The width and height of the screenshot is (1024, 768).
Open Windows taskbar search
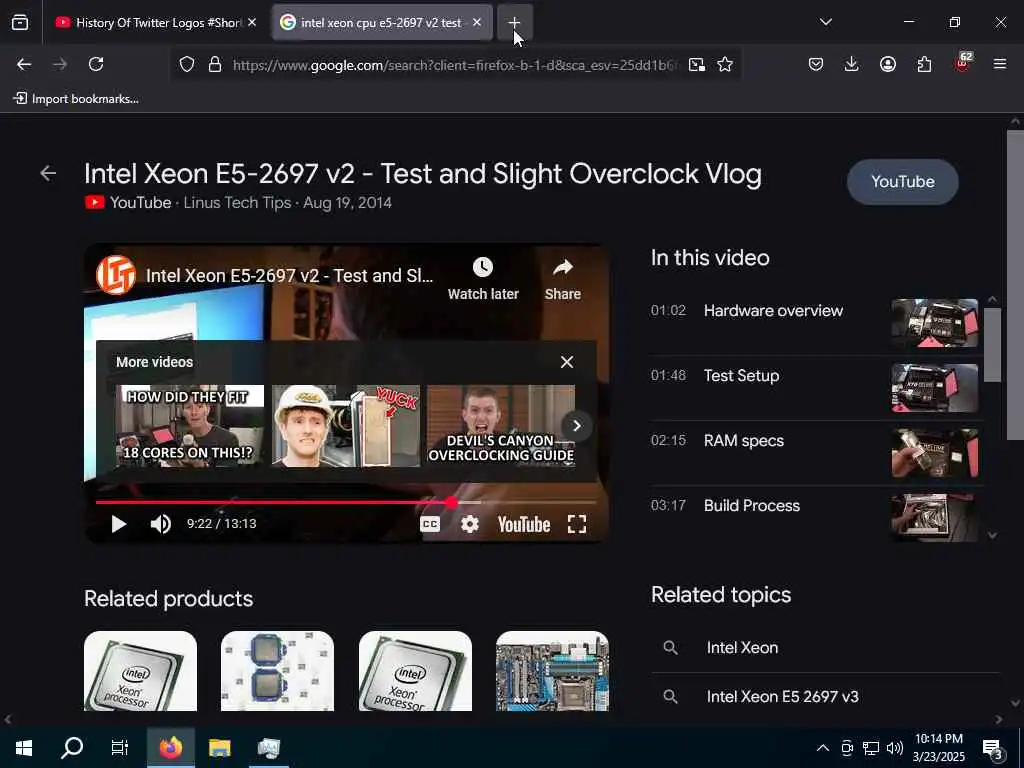72,748
